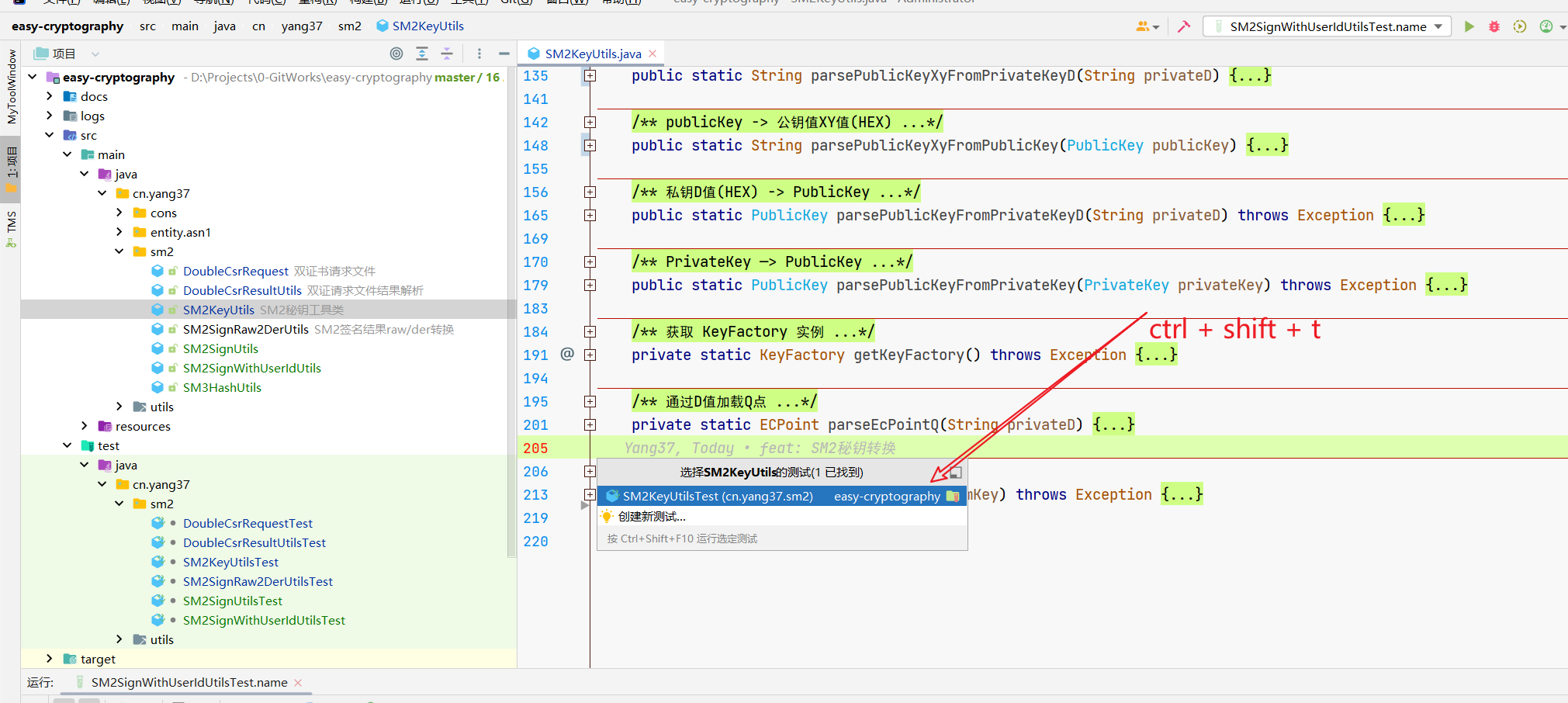Select DoubleCsrRequestTest in test tree

pyautogui.click(x=247, y=523)
